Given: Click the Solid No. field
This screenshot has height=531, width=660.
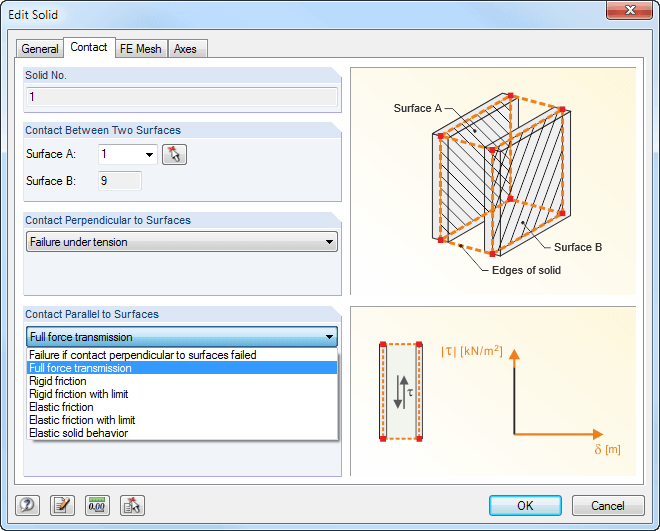Looking at the screenshot, I should (x=182, y=97).
